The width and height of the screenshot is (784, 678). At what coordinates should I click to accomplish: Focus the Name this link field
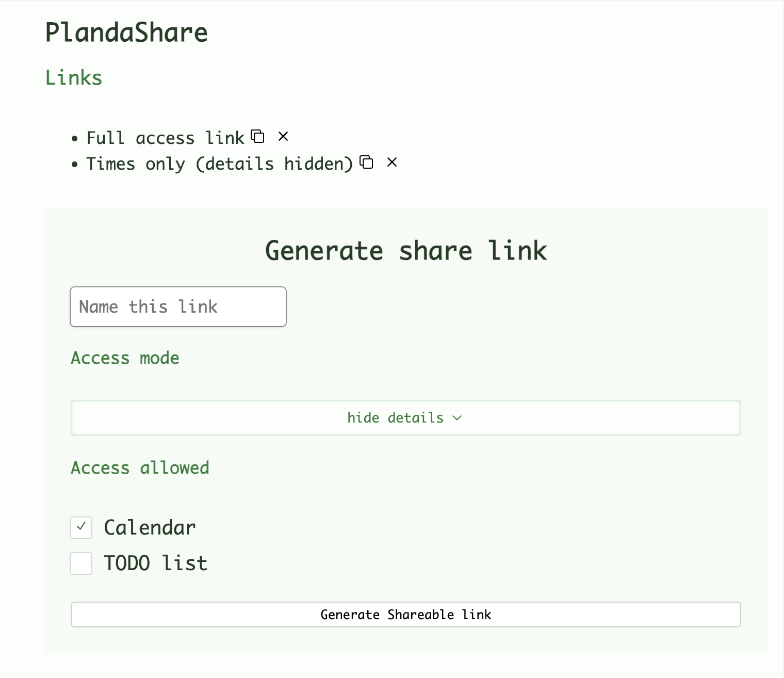(178, 307)
